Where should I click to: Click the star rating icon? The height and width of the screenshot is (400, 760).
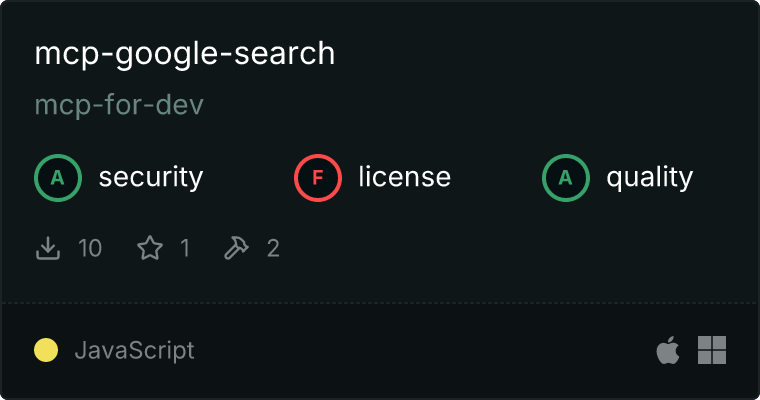[x=150, y=248]
